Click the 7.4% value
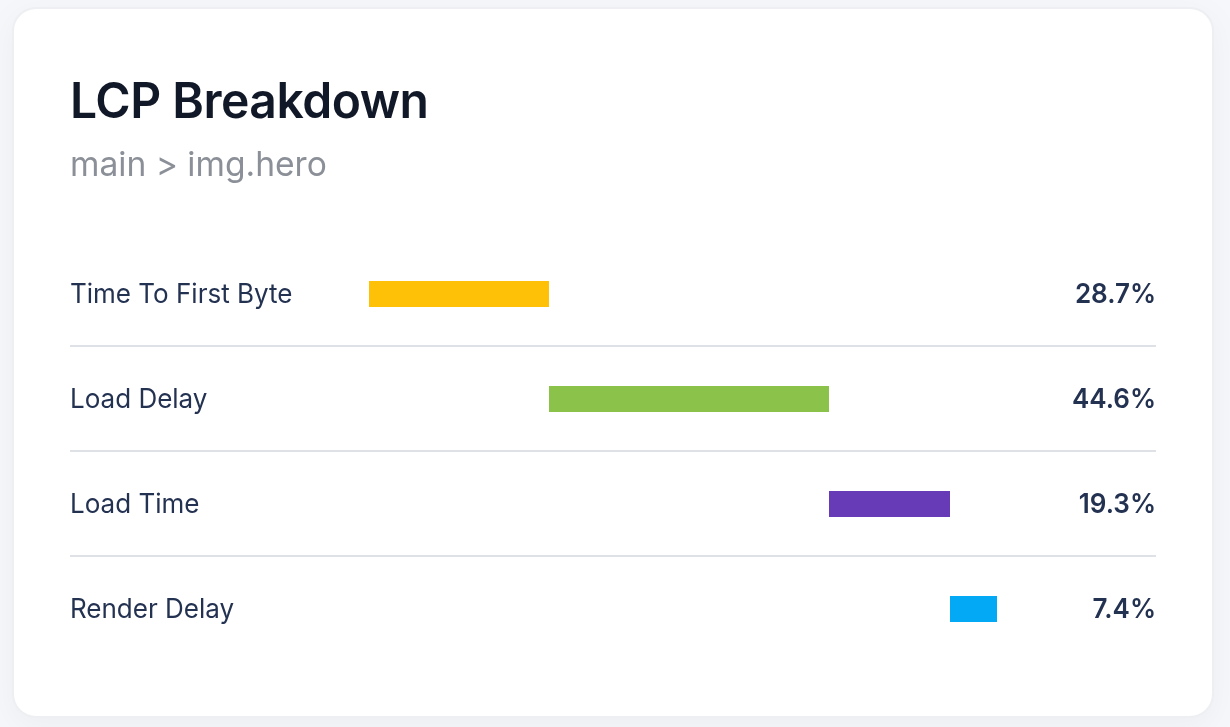 click(x=1123, y=609)
